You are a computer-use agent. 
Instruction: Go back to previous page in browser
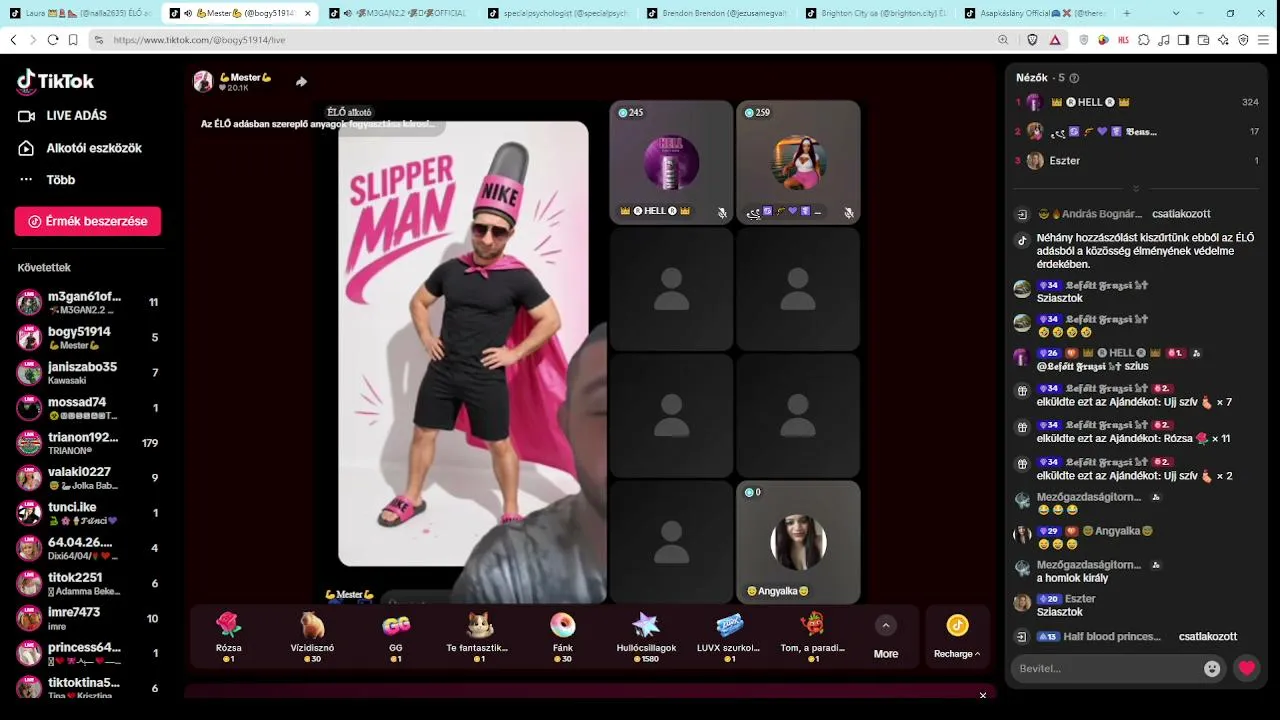13,40
